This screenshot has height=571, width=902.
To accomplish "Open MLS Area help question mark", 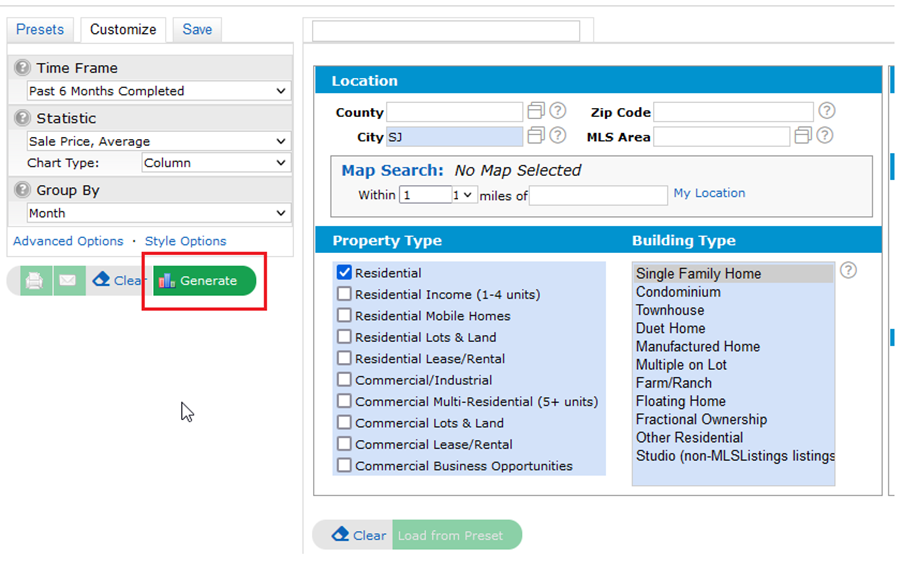I will [824, 136].
